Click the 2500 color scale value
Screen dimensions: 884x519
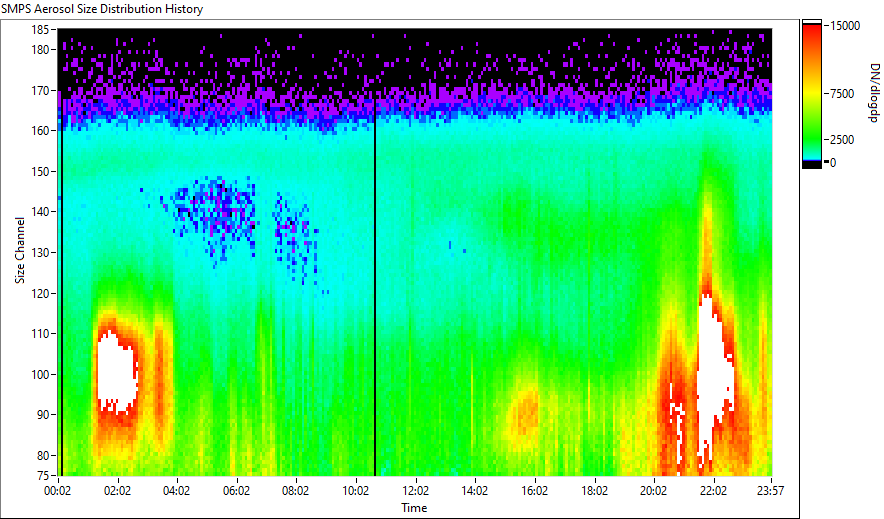point(842,140)
